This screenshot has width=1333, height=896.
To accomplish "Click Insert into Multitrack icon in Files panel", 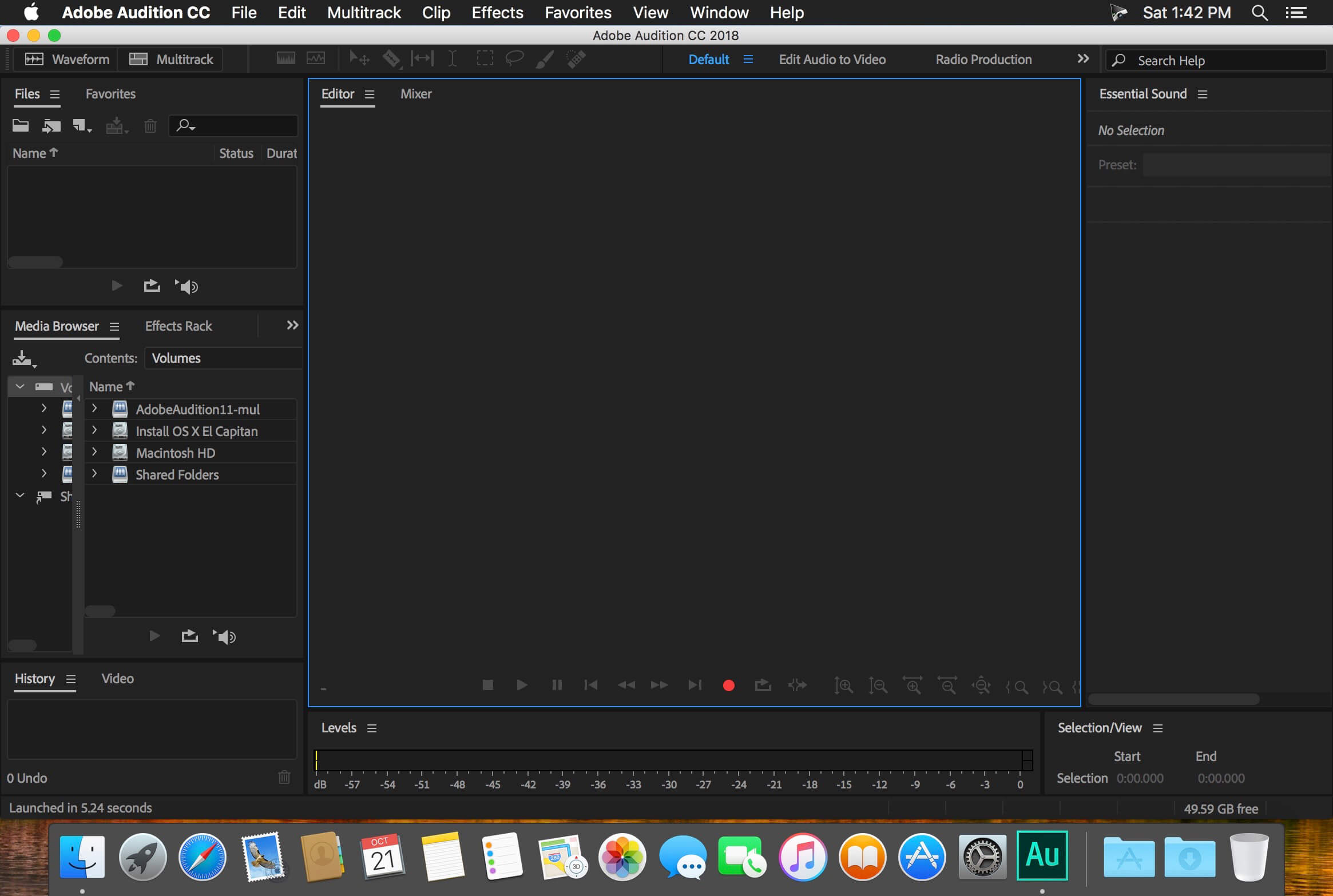I will [117, 126].
